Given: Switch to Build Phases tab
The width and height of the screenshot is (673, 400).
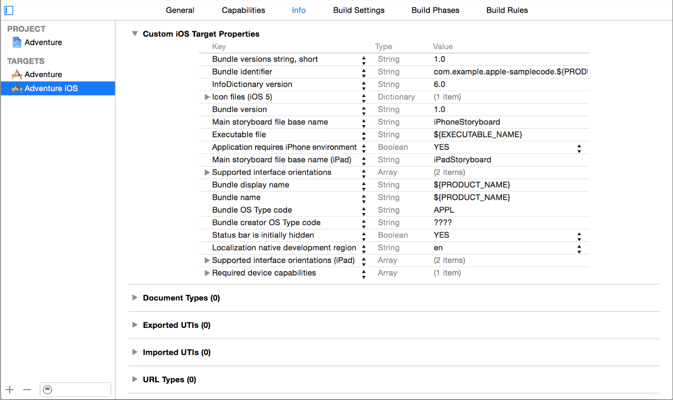Looking at the screenshot, I should [x=435, y=10].
